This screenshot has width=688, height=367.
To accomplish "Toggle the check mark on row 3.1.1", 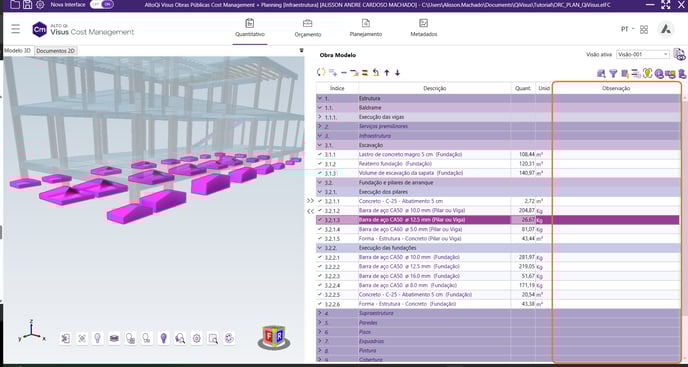I will point(320,154).
